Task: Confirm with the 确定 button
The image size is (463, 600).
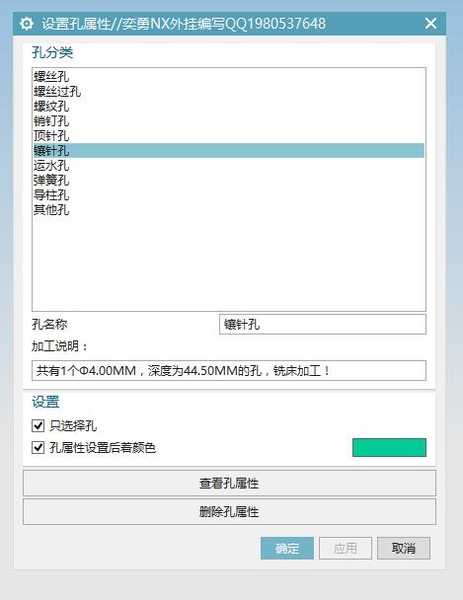Action: pos(287,548)
